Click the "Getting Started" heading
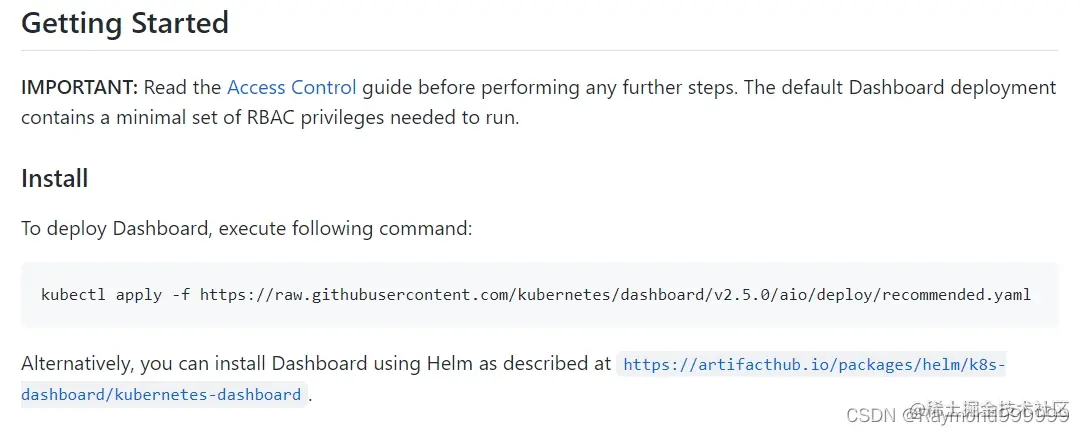 click(x=125, y=22)
